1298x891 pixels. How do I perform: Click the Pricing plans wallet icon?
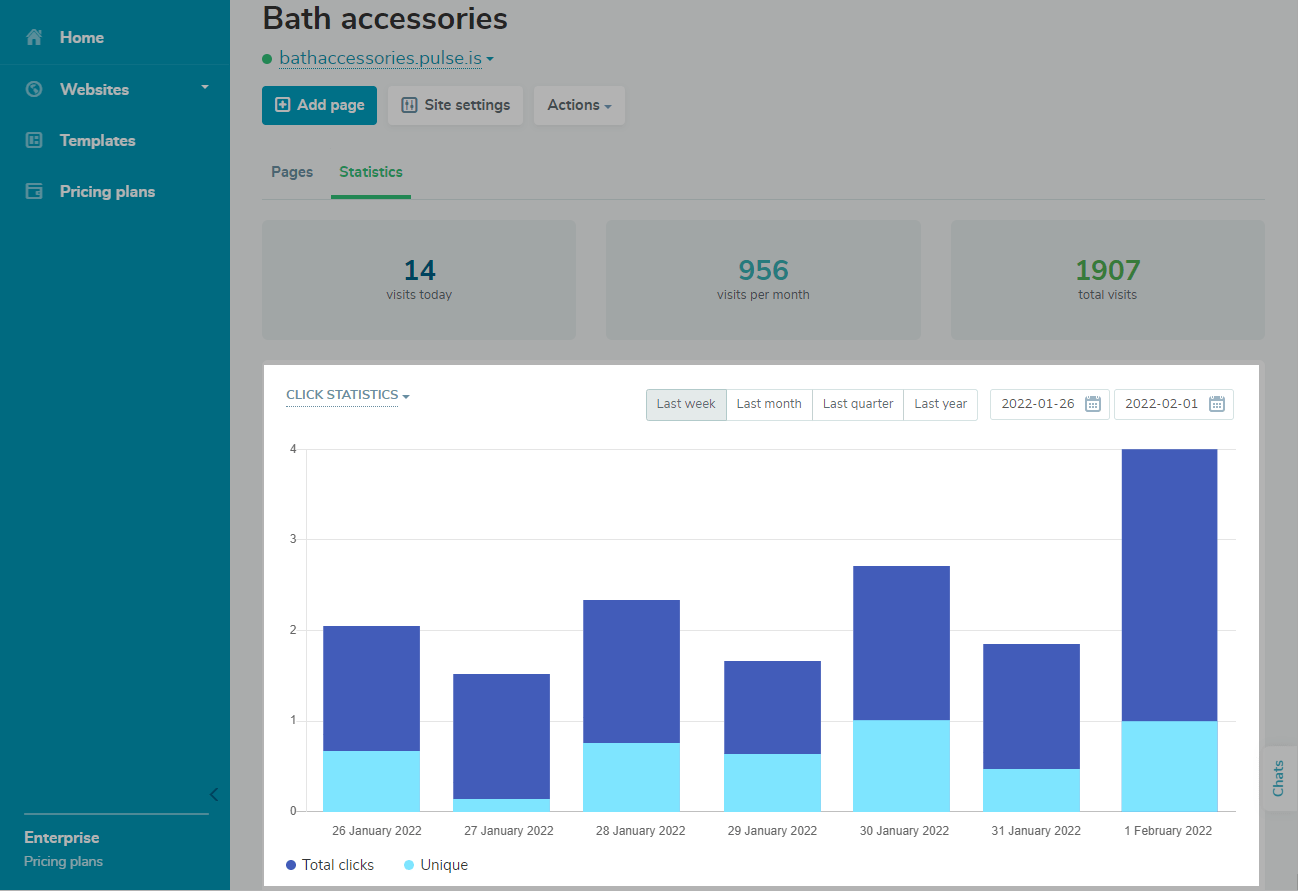point(34,191)
